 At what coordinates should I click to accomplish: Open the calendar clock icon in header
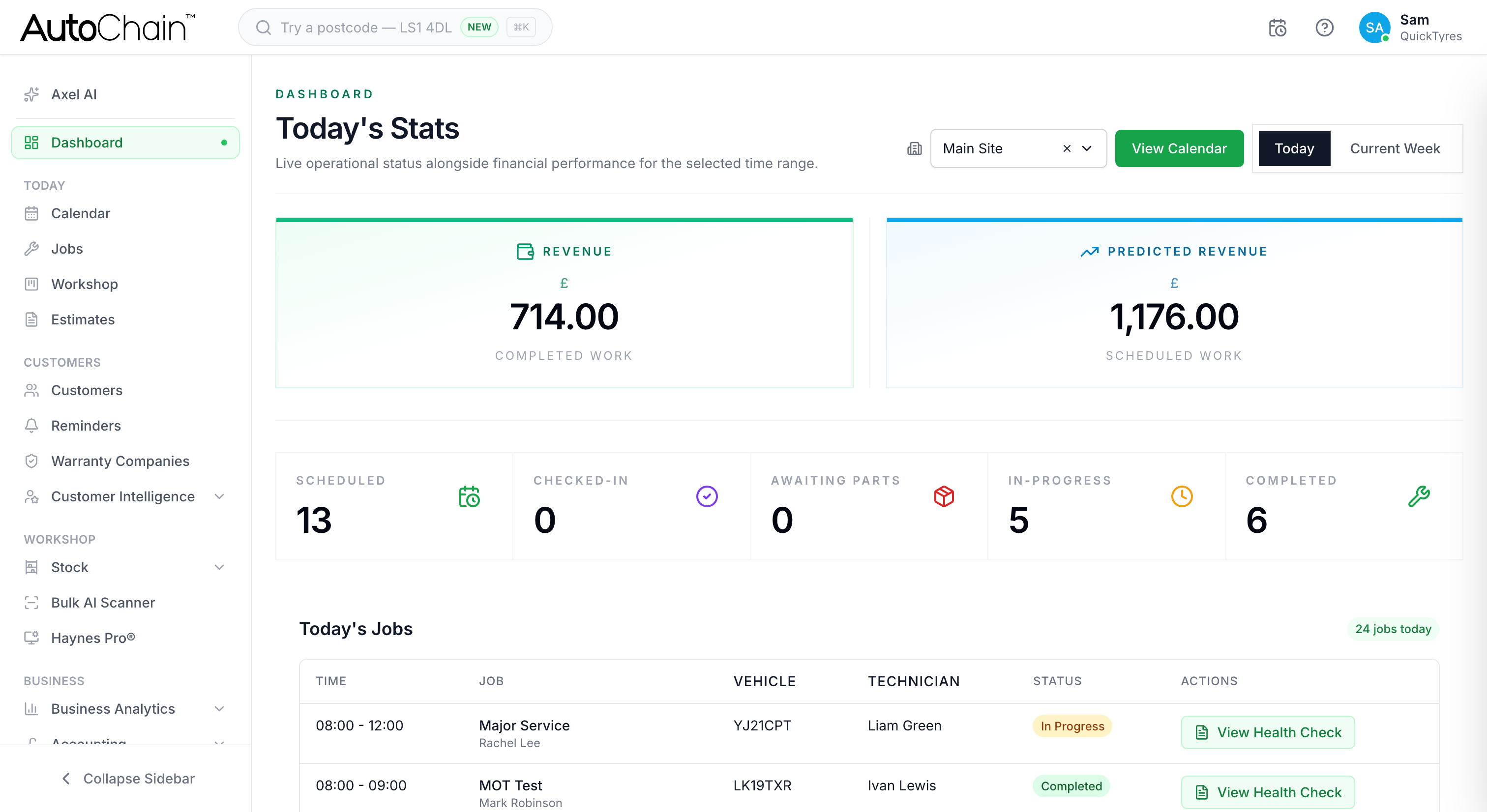(1277, 28)
